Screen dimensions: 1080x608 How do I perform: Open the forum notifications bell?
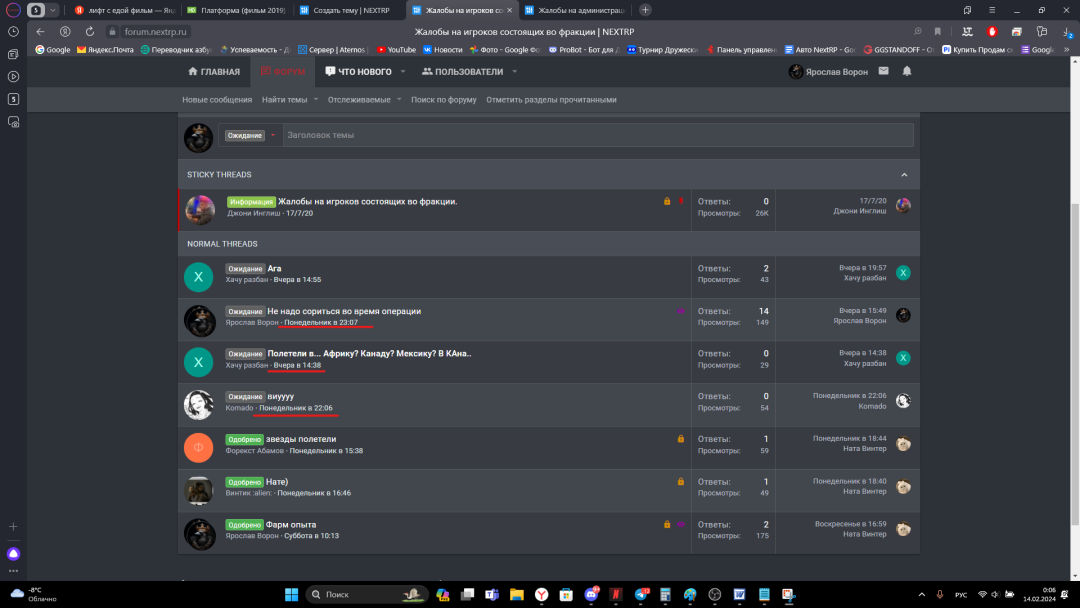[x=906, y=71]
